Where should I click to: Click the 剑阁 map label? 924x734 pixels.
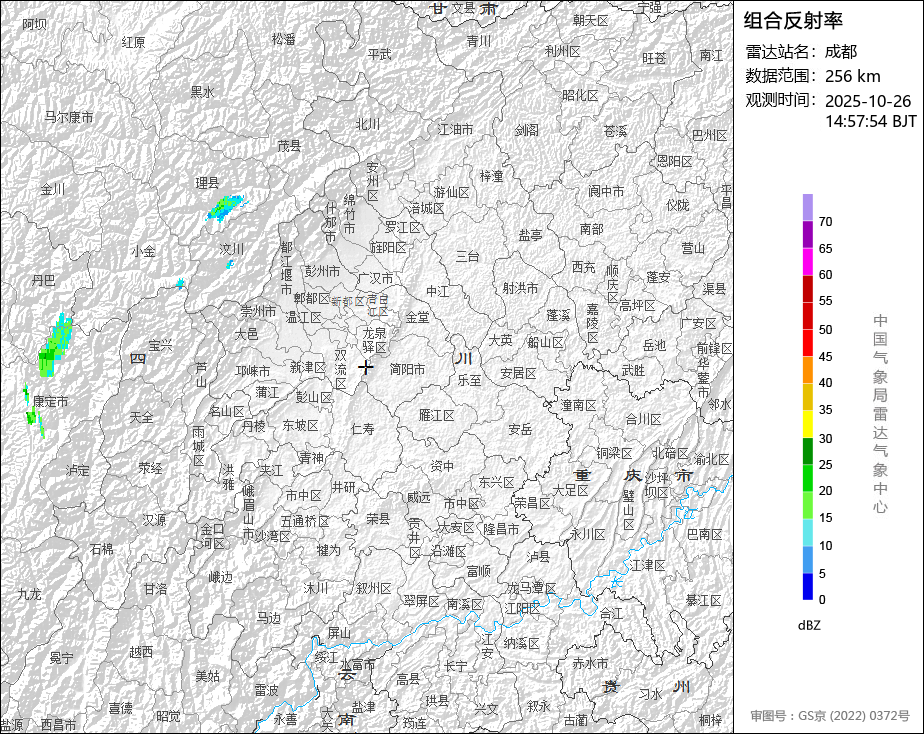[x=527, y=130]
